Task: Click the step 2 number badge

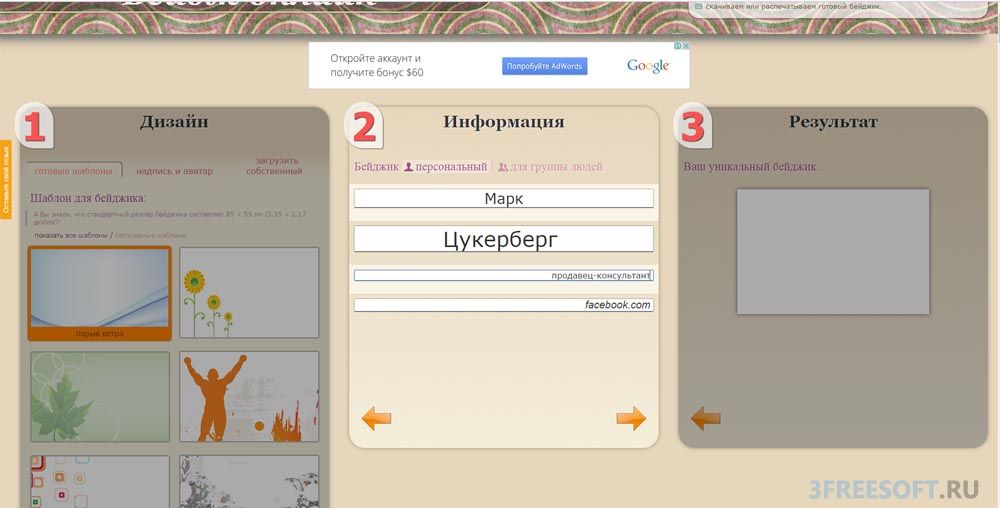Action: click(x=364, y=126)
